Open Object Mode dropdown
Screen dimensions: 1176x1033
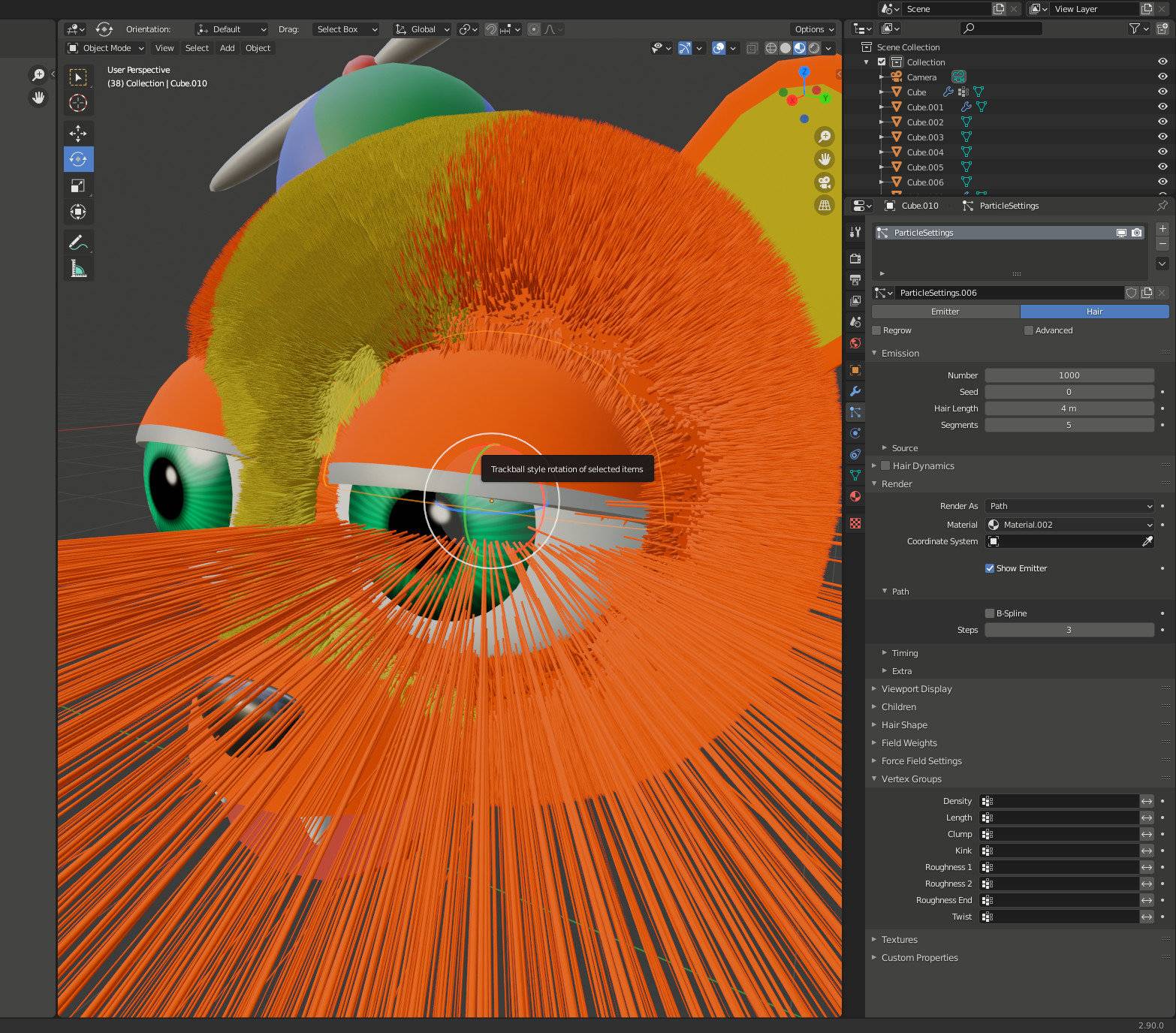(x=105, y=48)
